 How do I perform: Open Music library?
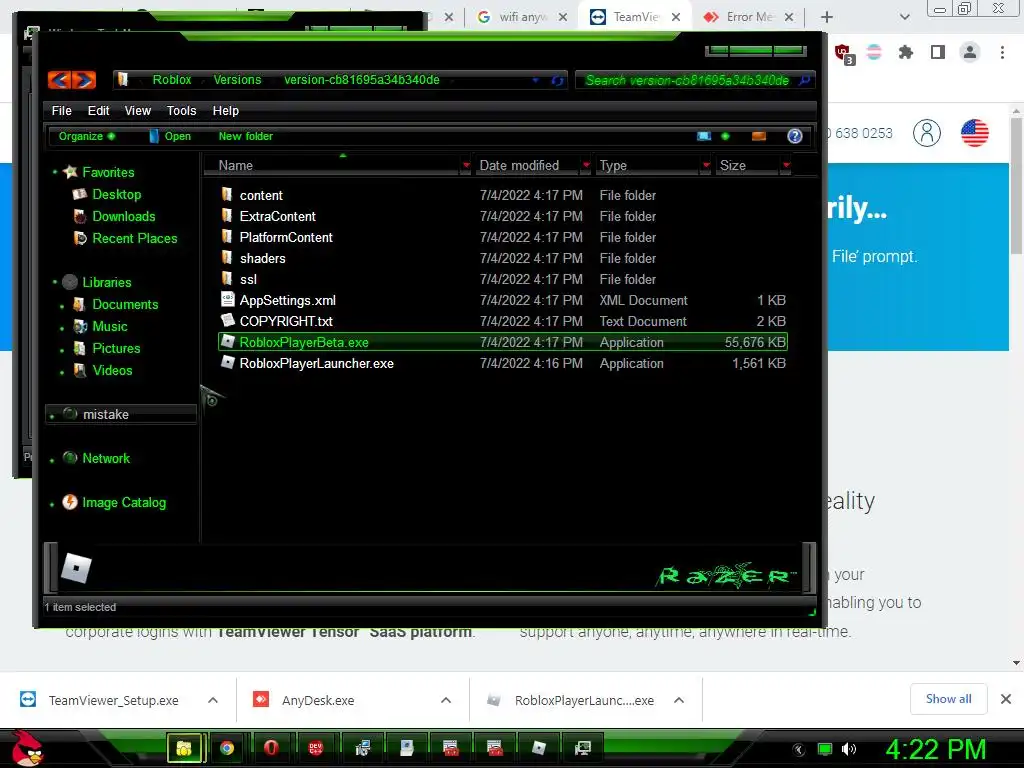[x=110, y=326]
